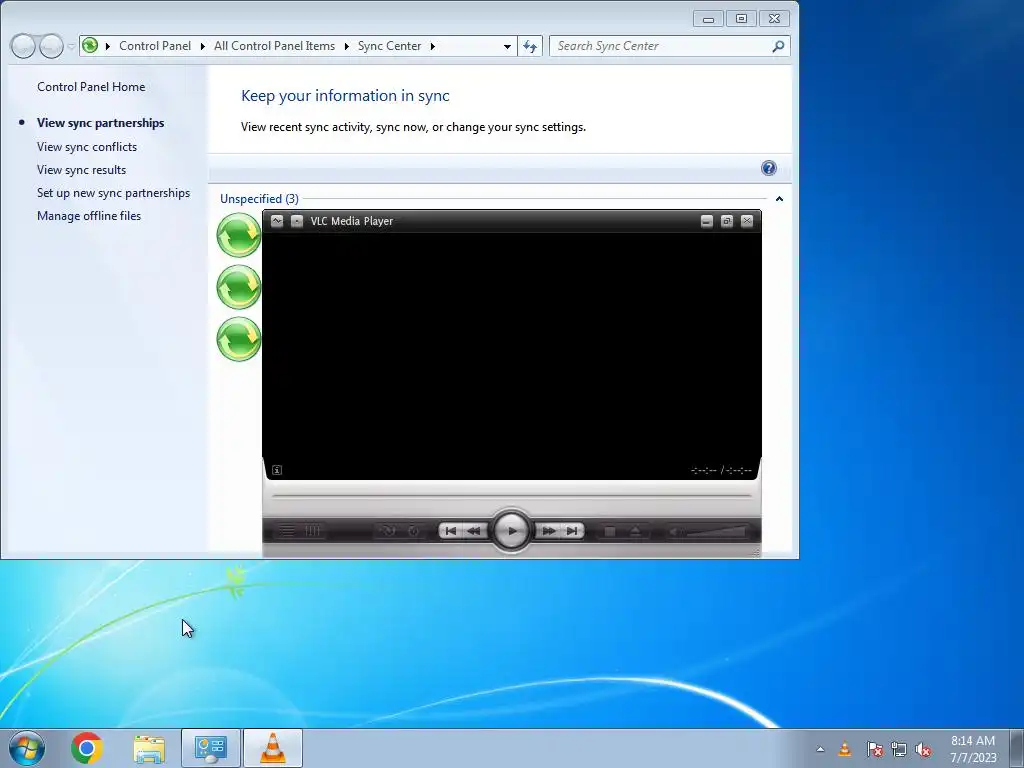Click the media info icon in VLC
1024x768 pixels.
(277, 470)
